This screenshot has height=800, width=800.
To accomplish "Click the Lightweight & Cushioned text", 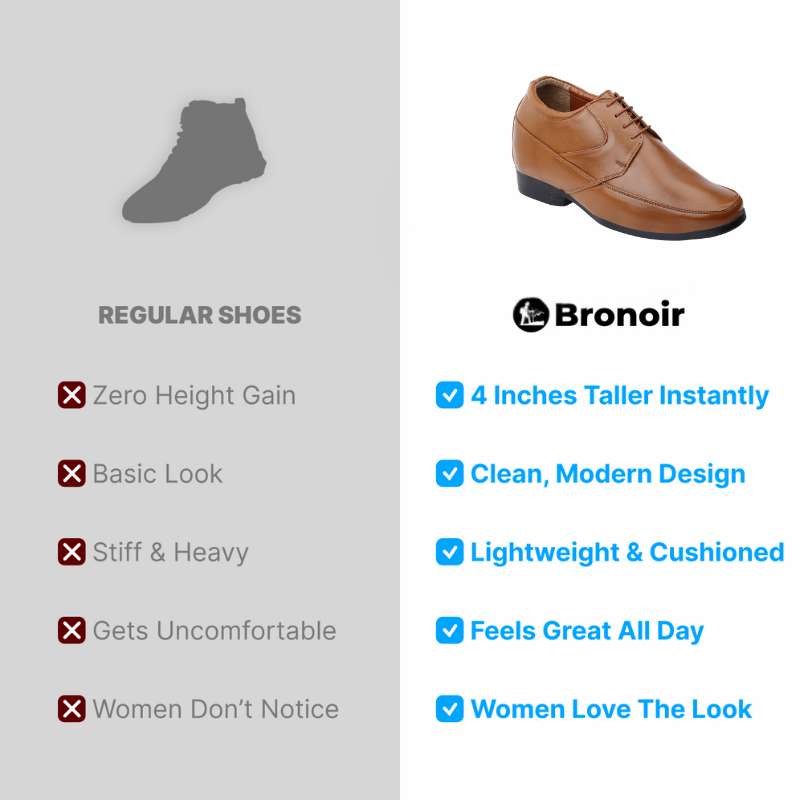I will 627,553.
